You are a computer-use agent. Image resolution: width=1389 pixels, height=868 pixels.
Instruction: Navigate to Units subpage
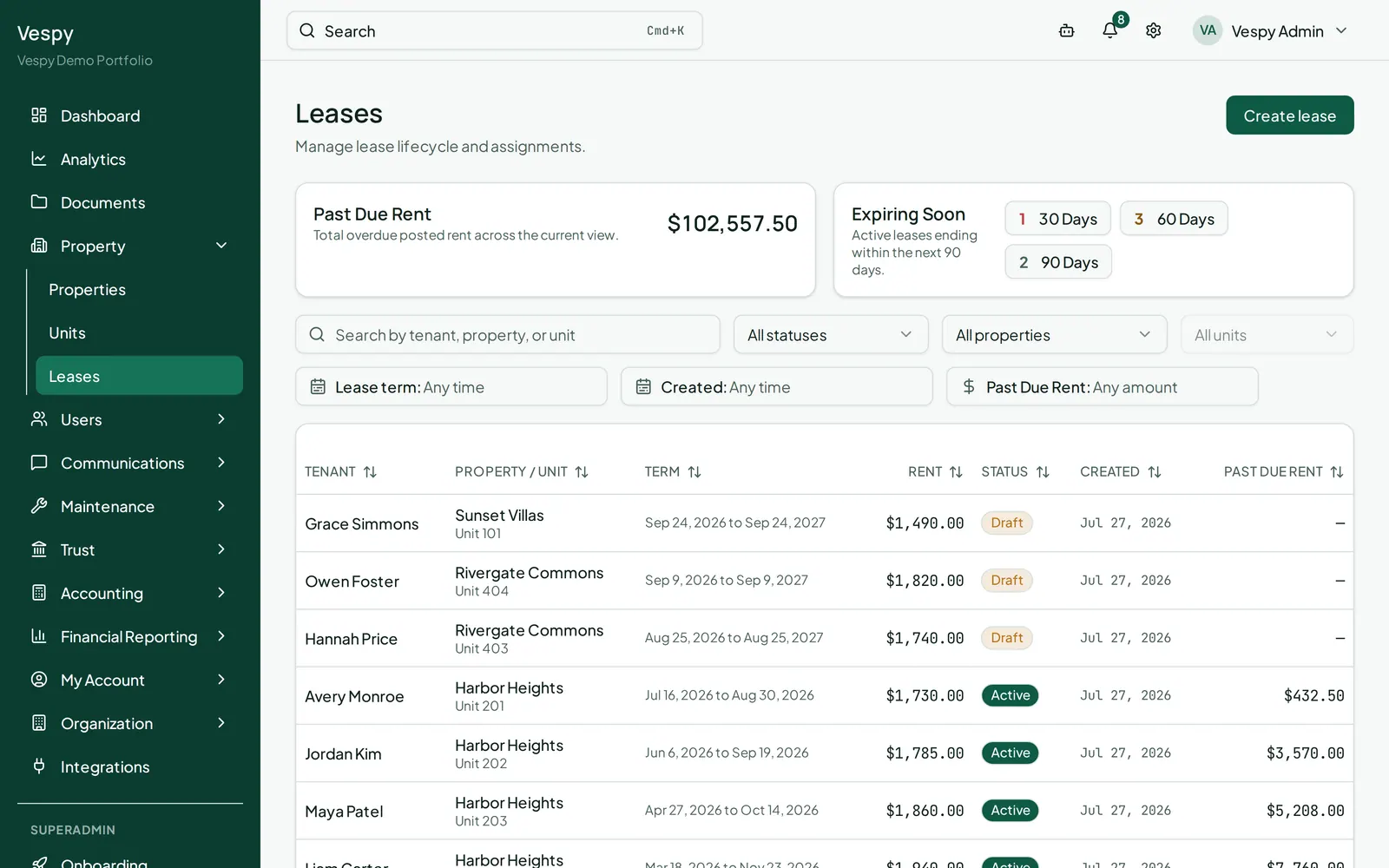(x=139, y=332)
